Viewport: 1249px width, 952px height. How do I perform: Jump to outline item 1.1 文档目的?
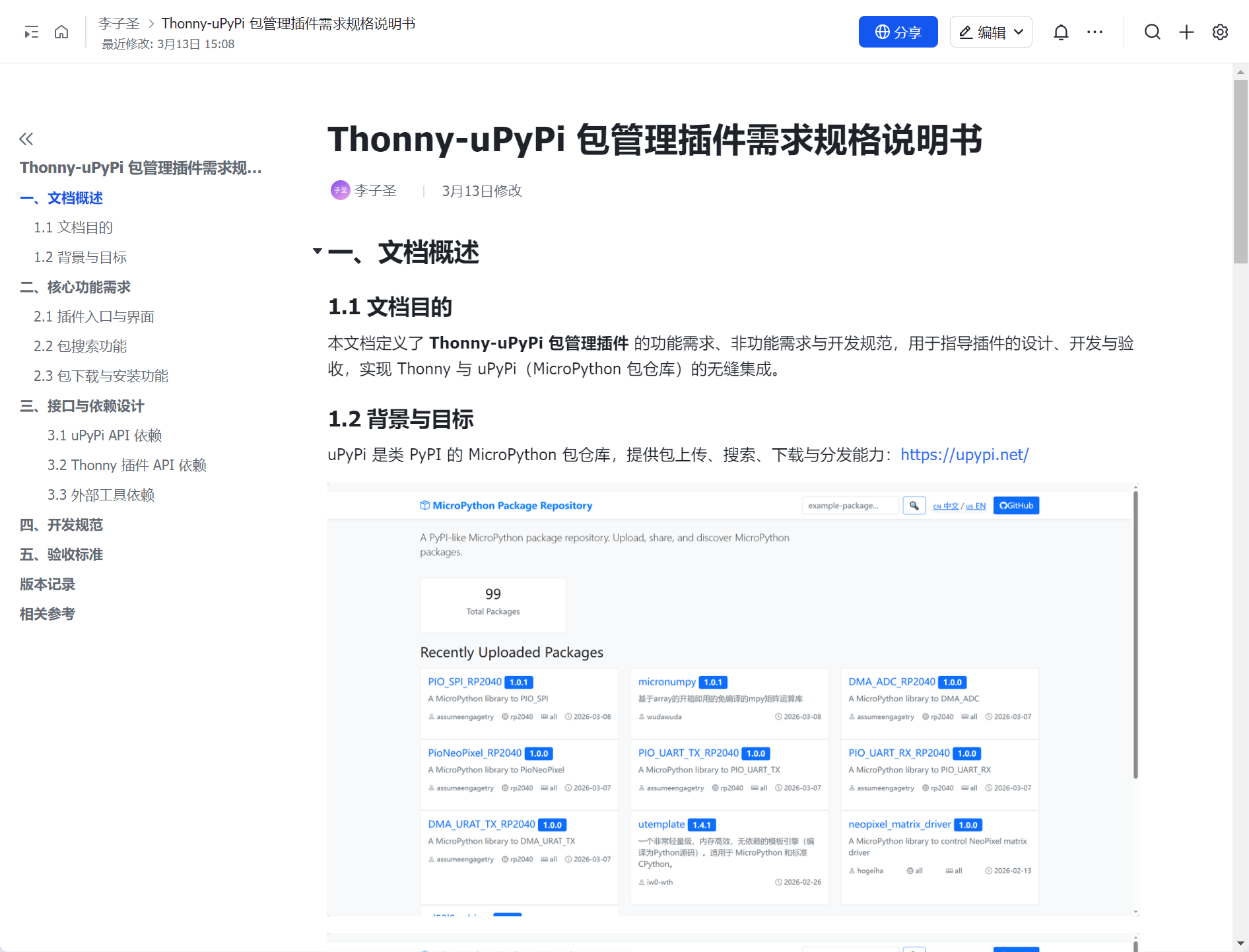point(73,228)
